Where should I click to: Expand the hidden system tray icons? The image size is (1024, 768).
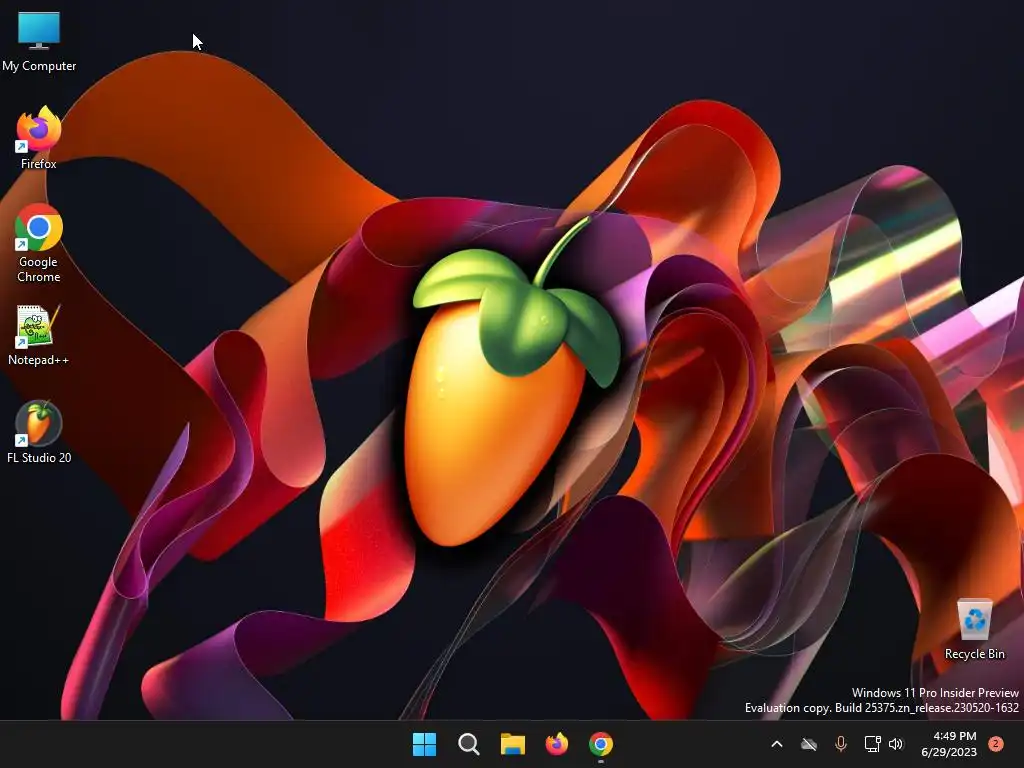[776, 744]
